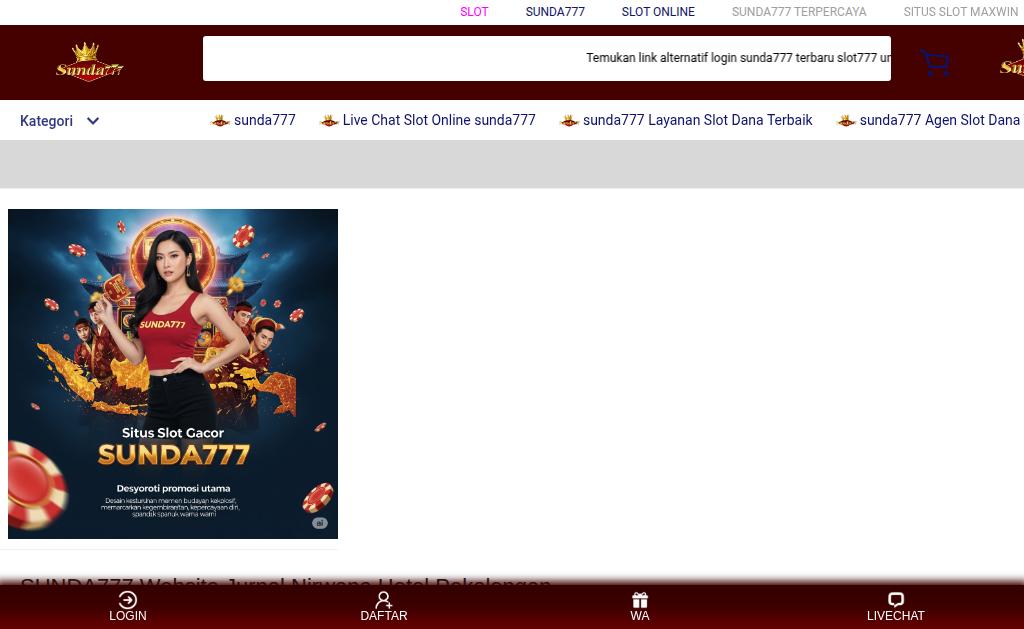Start LIVECHAT via speech bubble icon
1024x629 pixels.
(x=895, y=600)
